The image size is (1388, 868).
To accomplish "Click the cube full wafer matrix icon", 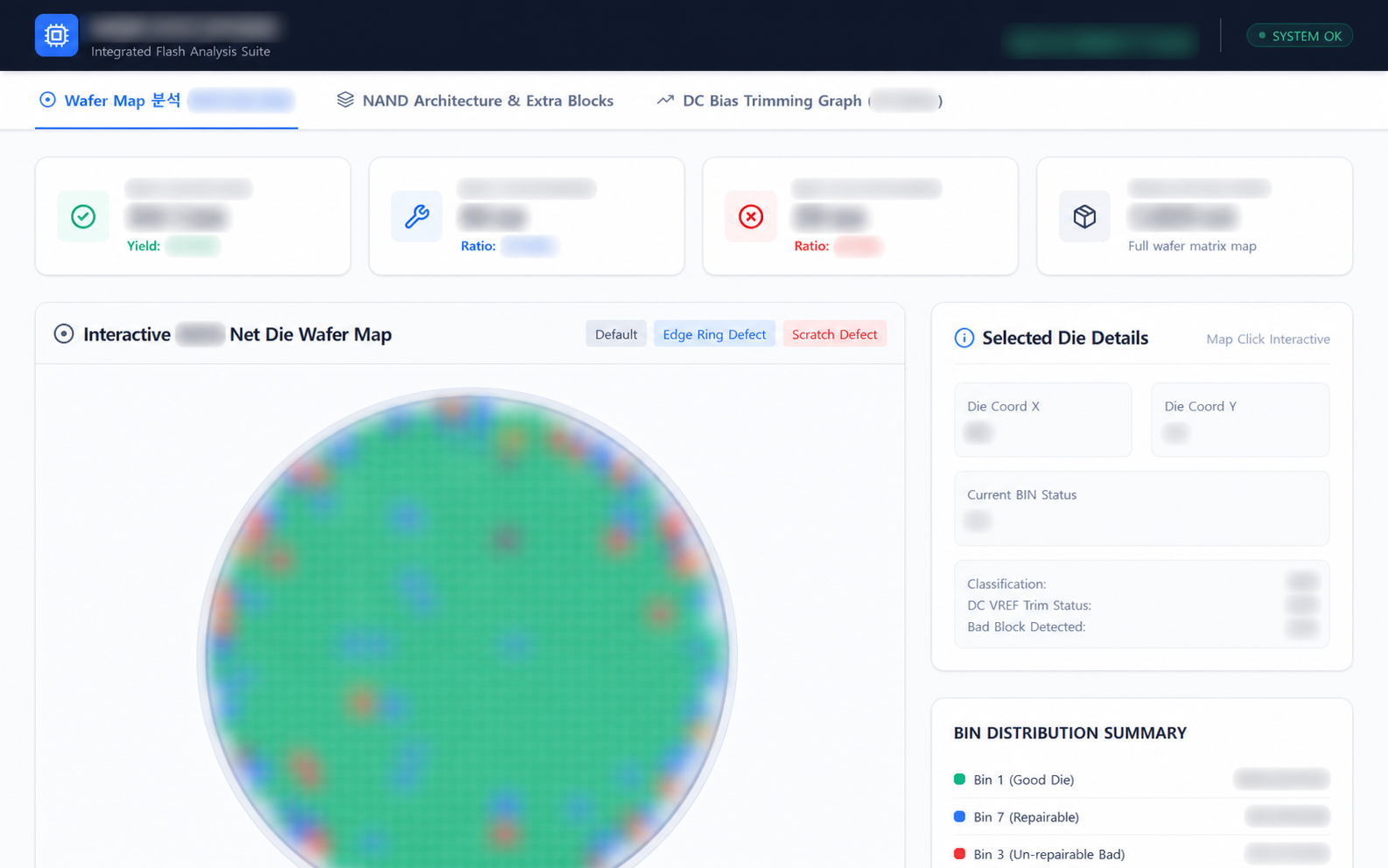I will 1084,216.
